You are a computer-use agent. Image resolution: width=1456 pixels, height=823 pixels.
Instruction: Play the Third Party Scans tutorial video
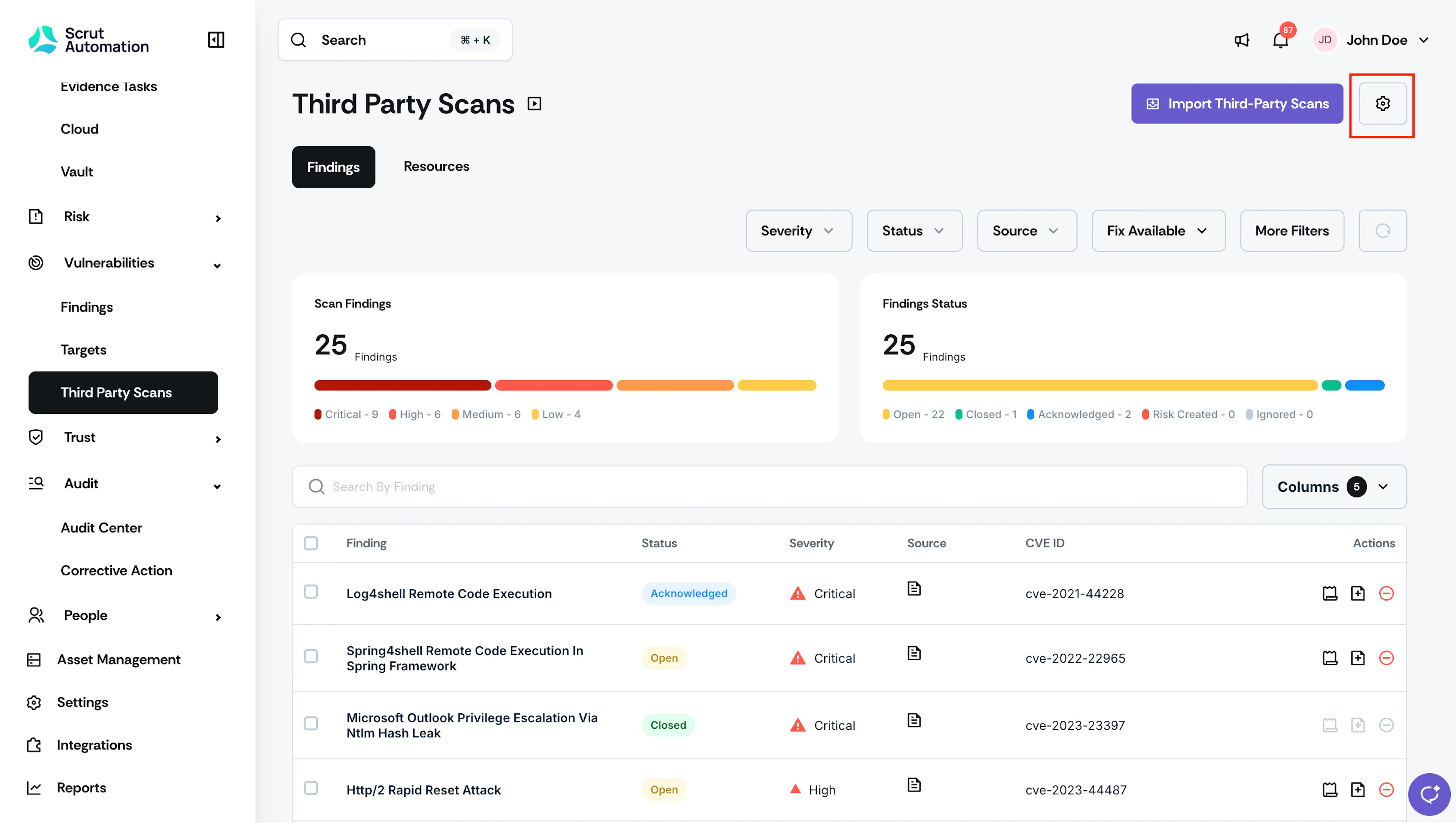click(534, 103)
